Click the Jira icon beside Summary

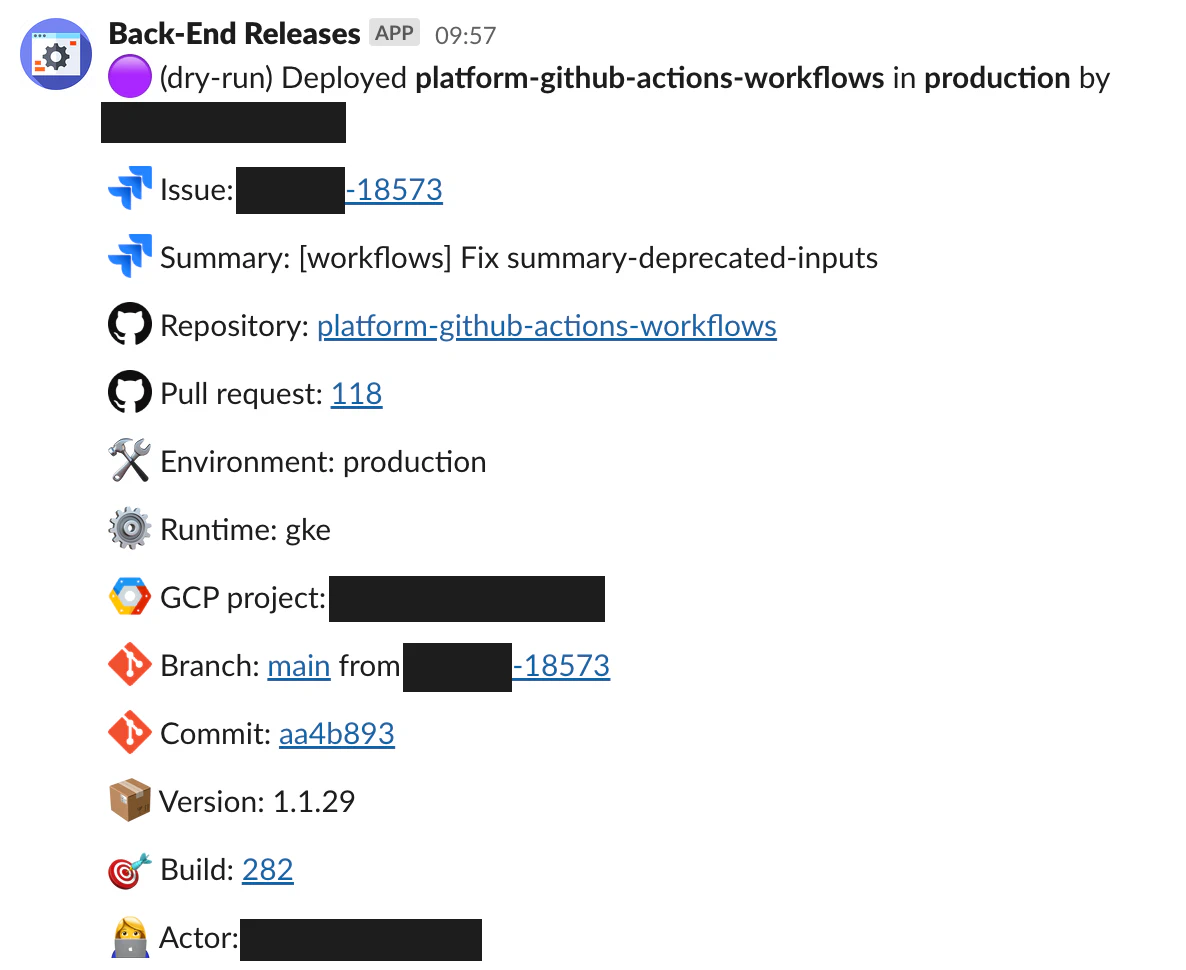[129, 258]
